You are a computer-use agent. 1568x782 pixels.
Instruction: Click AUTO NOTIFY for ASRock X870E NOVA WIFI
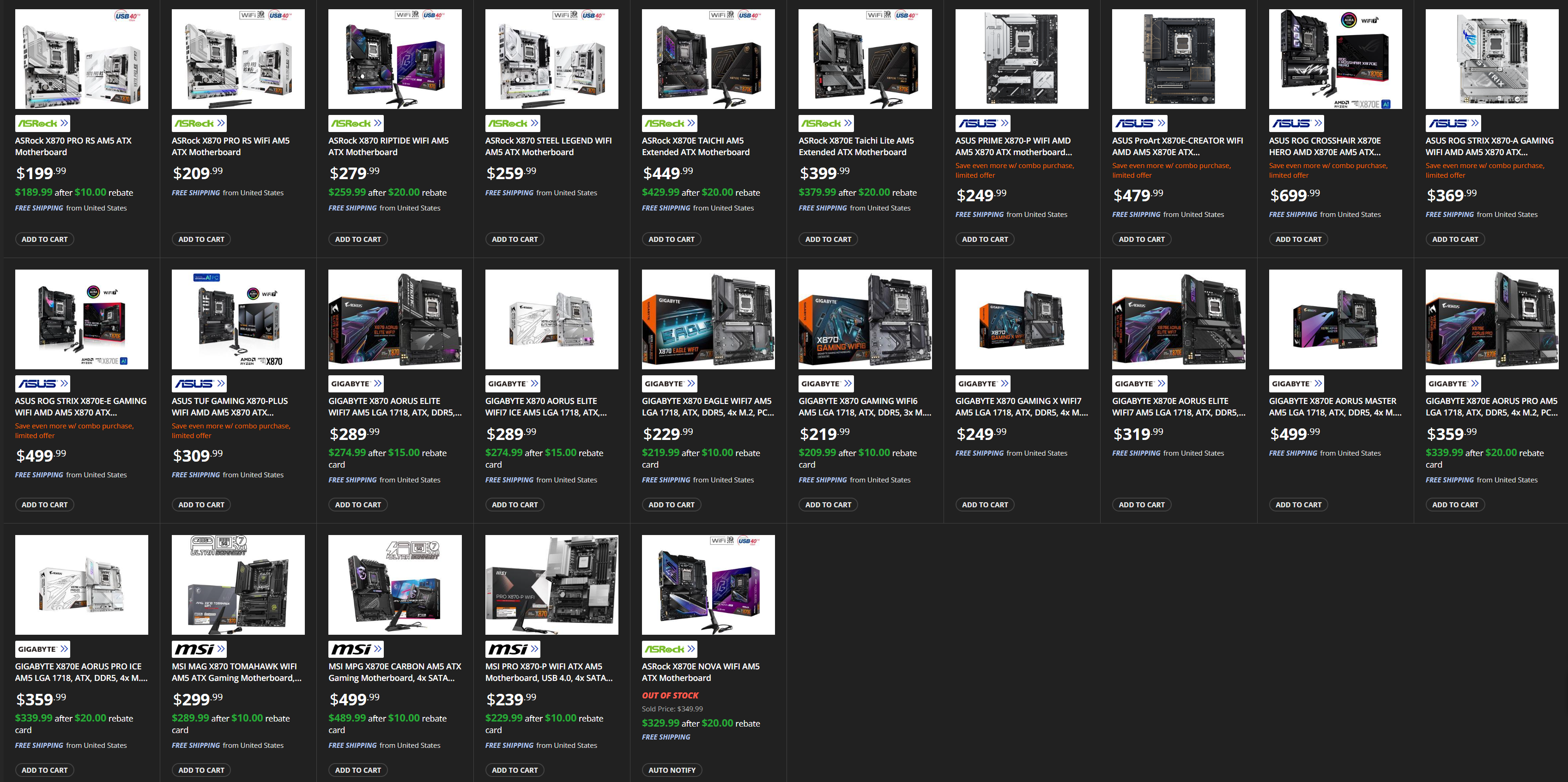tap(672, 770)
